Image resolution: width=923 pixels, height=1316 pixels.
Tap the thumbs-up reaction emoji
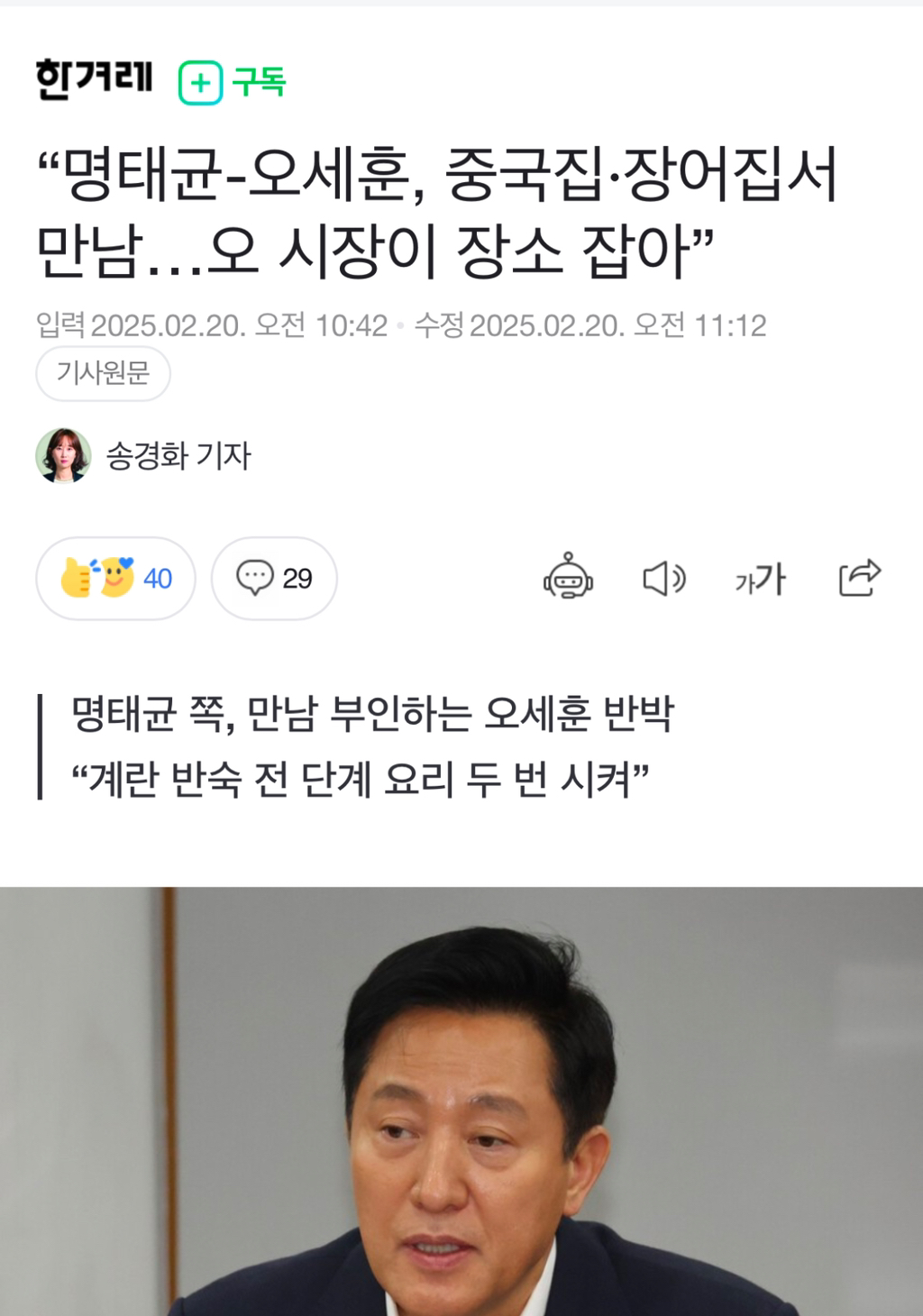pyautogui.click(x=78, y=579)
